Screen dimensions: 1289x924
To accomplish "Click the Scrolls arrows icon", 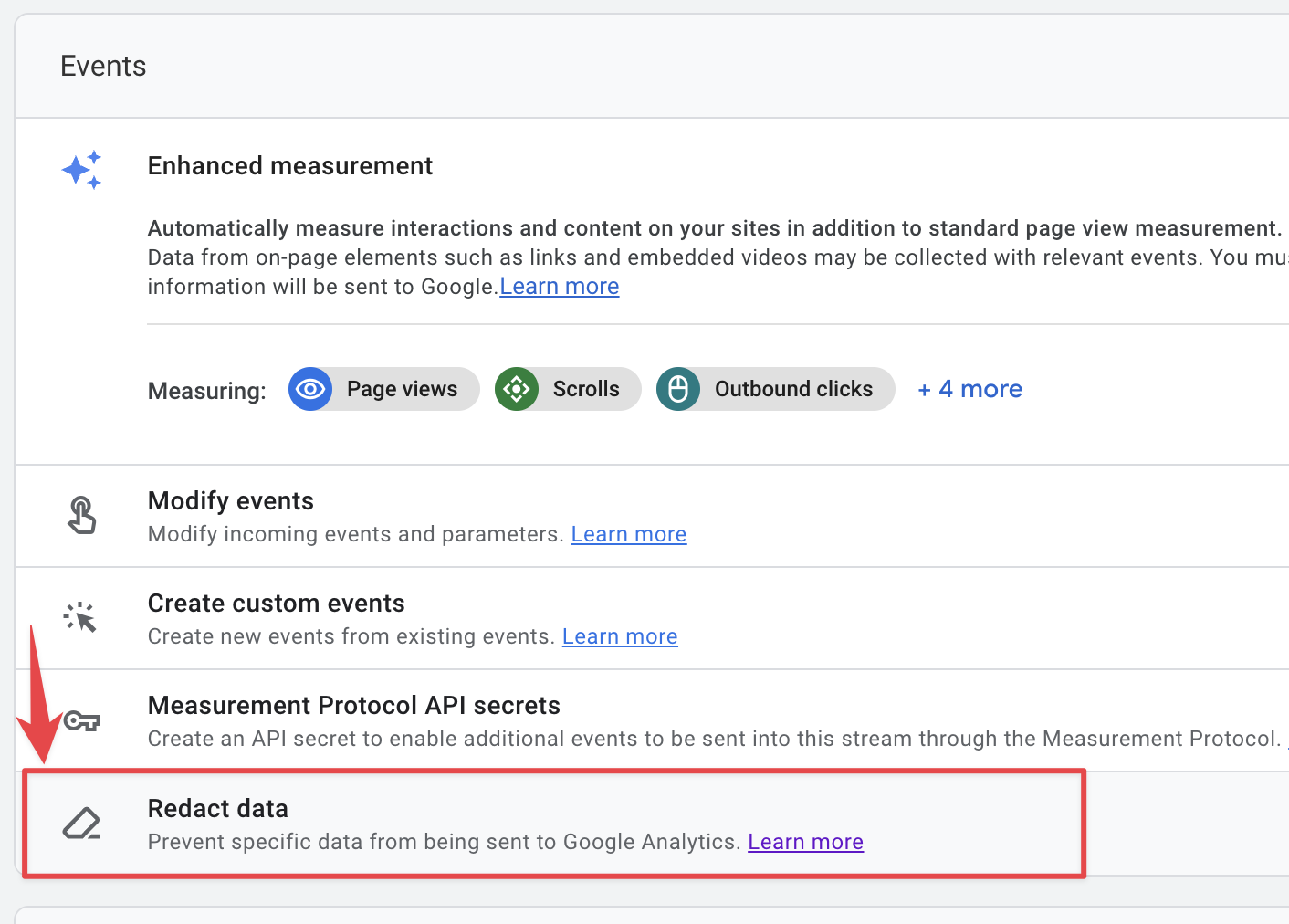I will (x=517, y=389).
